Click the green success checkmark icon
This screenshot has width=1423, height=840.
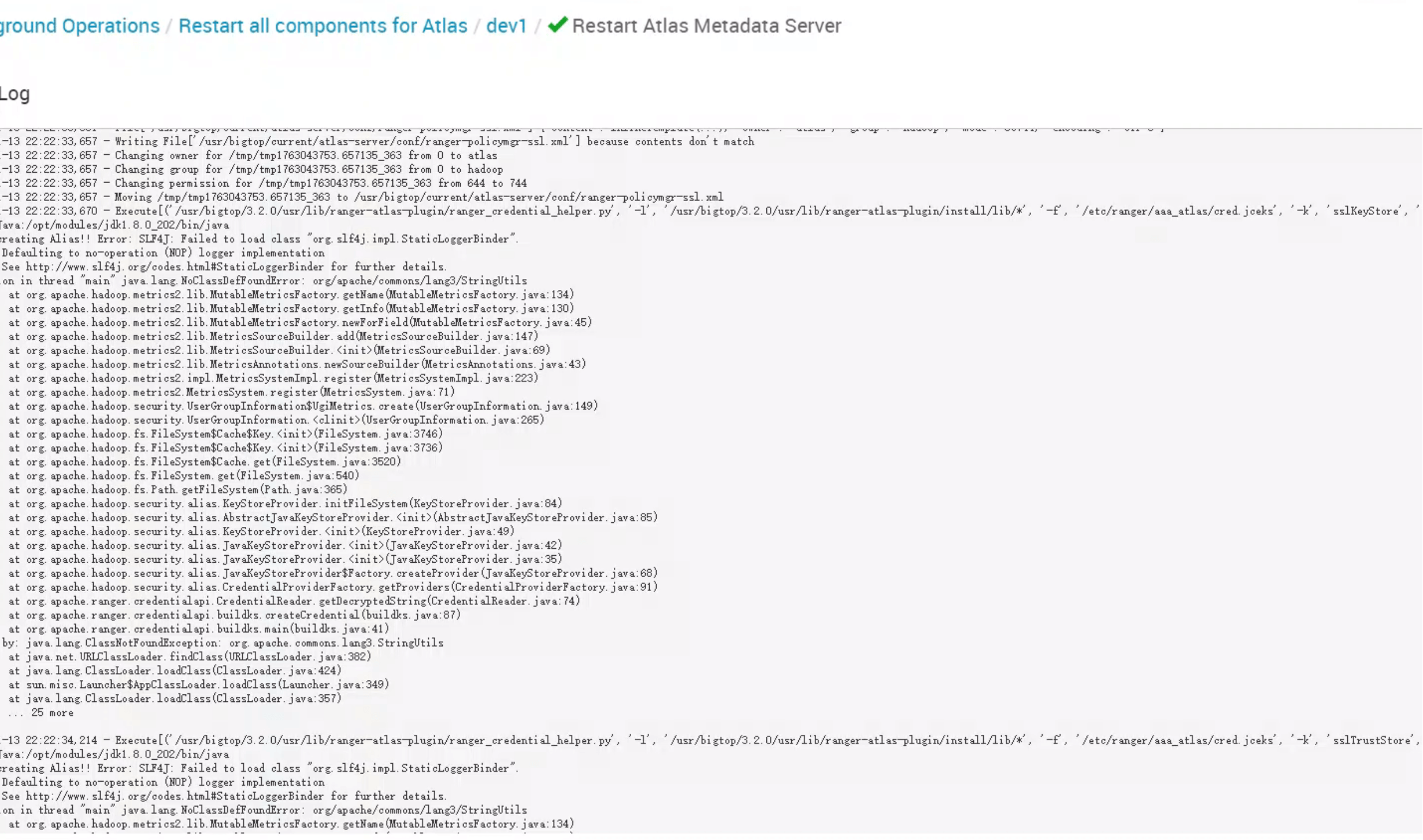[x=557, y=25]
